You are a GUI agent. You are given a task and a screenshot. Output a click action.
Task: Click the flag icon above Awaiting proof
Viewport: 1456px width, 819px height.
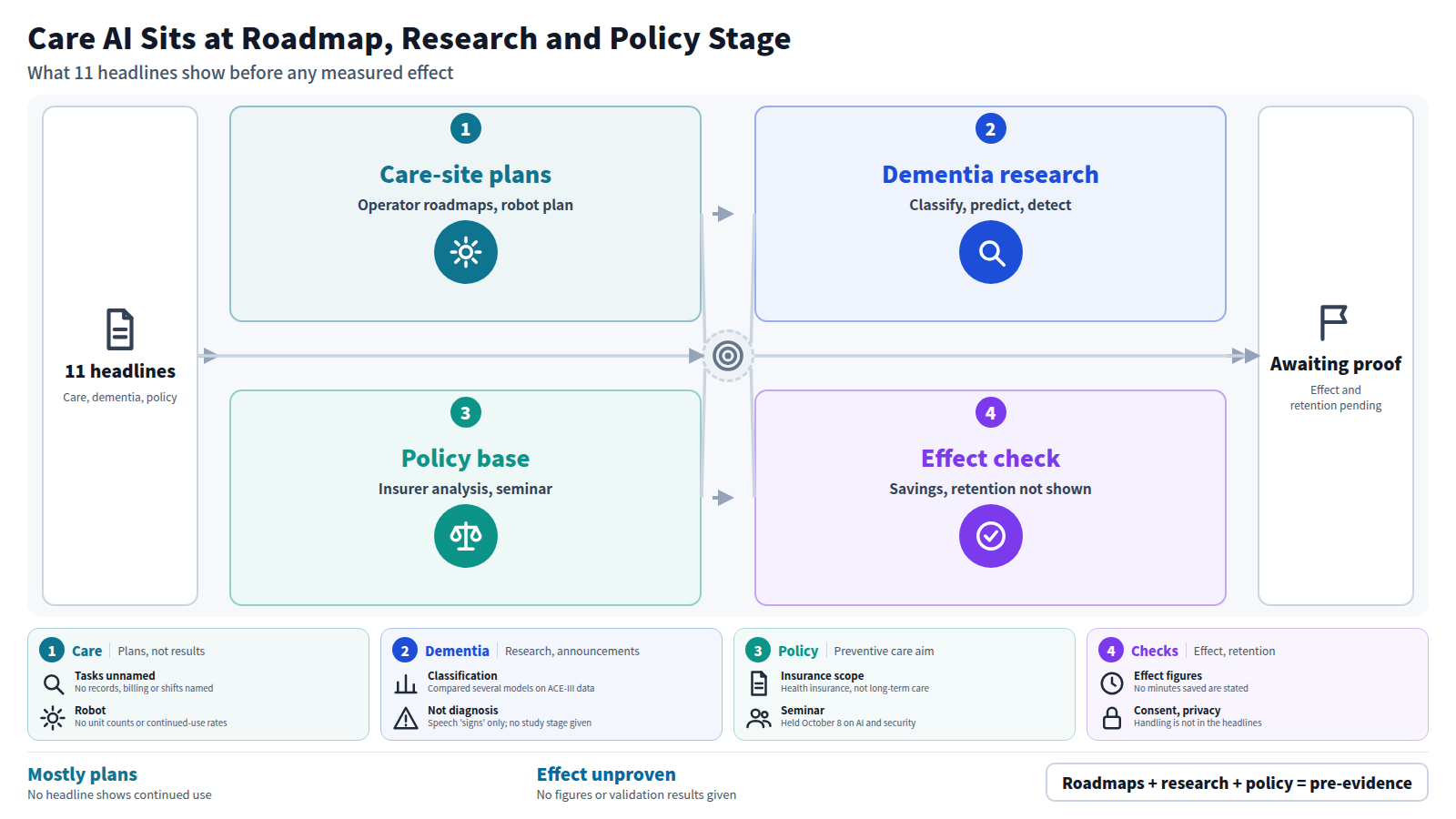(x=1334, y=322)
